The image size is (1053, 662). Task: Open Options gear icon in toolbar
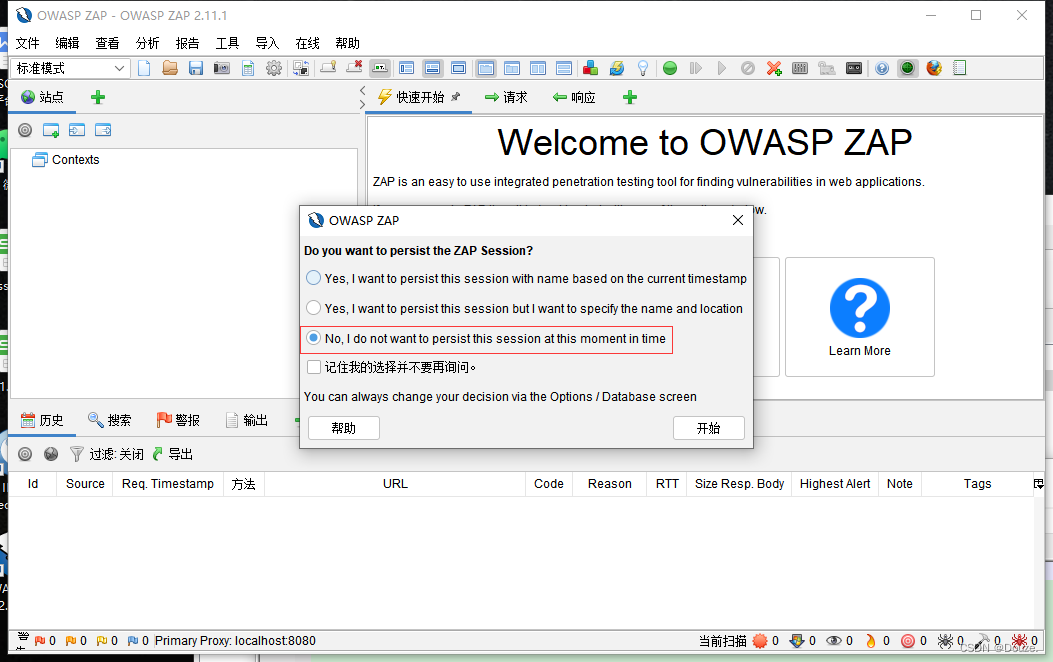tap(274, 68)
